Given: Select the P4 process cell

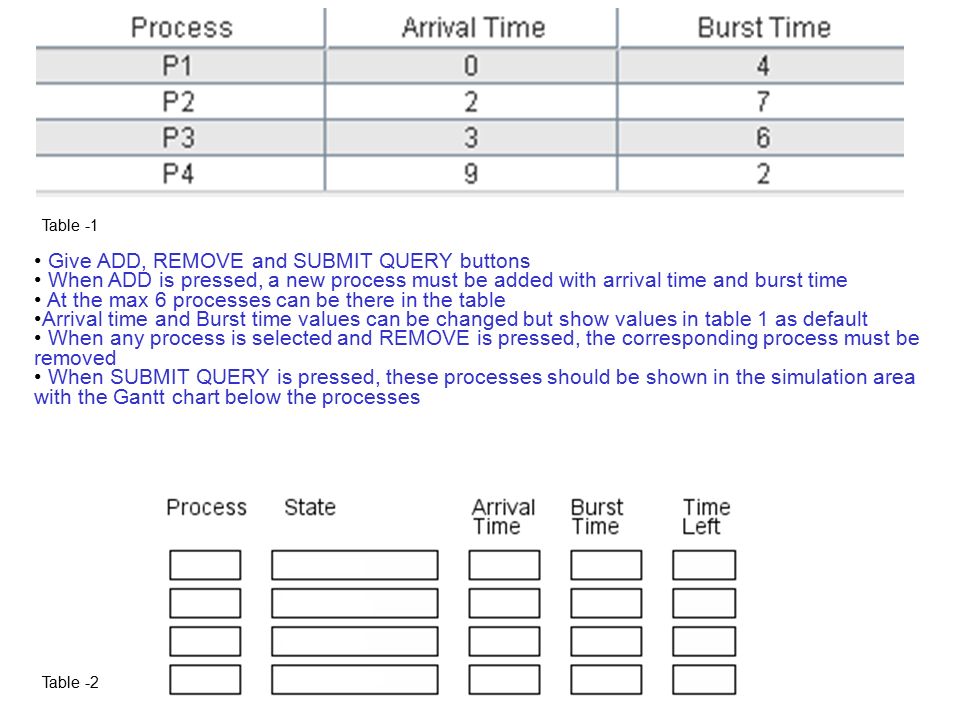Looking at the screenshot, I should pos(180,174).
